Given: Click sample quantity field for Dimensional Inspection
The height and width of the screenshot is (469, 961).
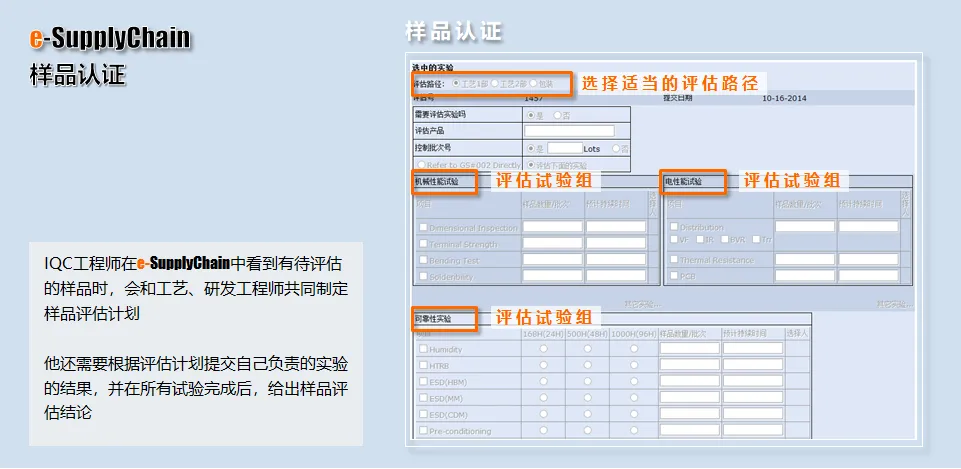Looking at the screenshot, I should point(553,227).
